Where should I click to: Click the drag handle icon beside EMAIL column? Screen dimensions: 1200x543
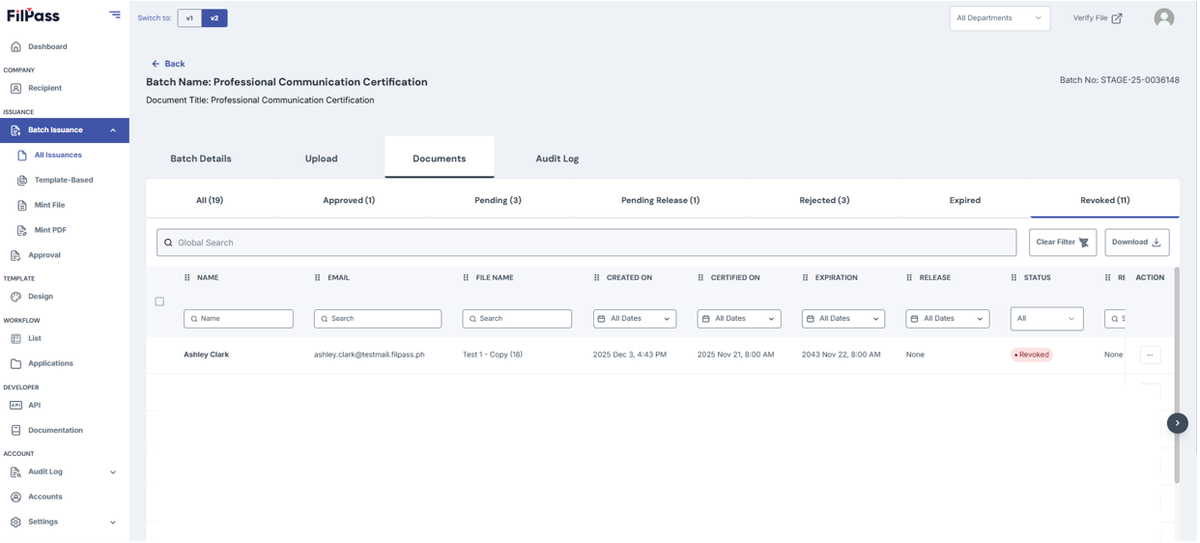click(x=318, y=278)
